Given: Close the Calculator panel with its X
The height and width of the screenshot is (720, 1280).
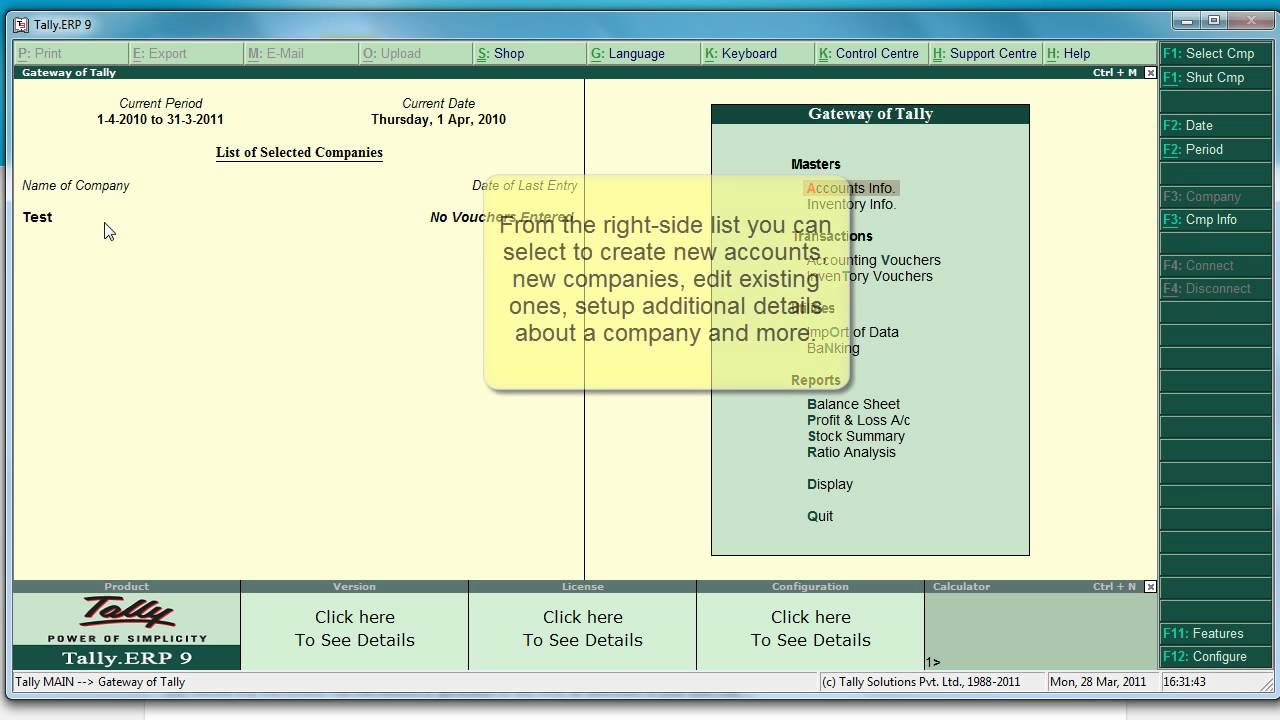Looking at the screenshot, I should point(1150,587).
